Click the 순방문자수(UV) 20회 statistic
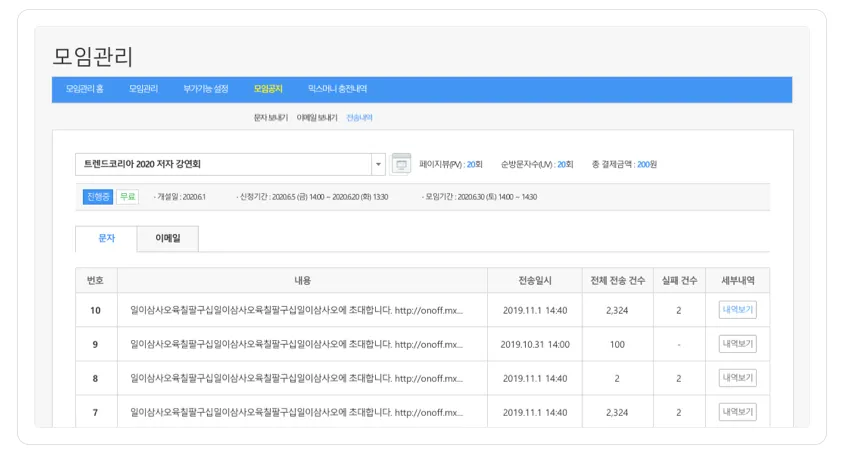Screen dimensions: 847x456 point(537,165)
